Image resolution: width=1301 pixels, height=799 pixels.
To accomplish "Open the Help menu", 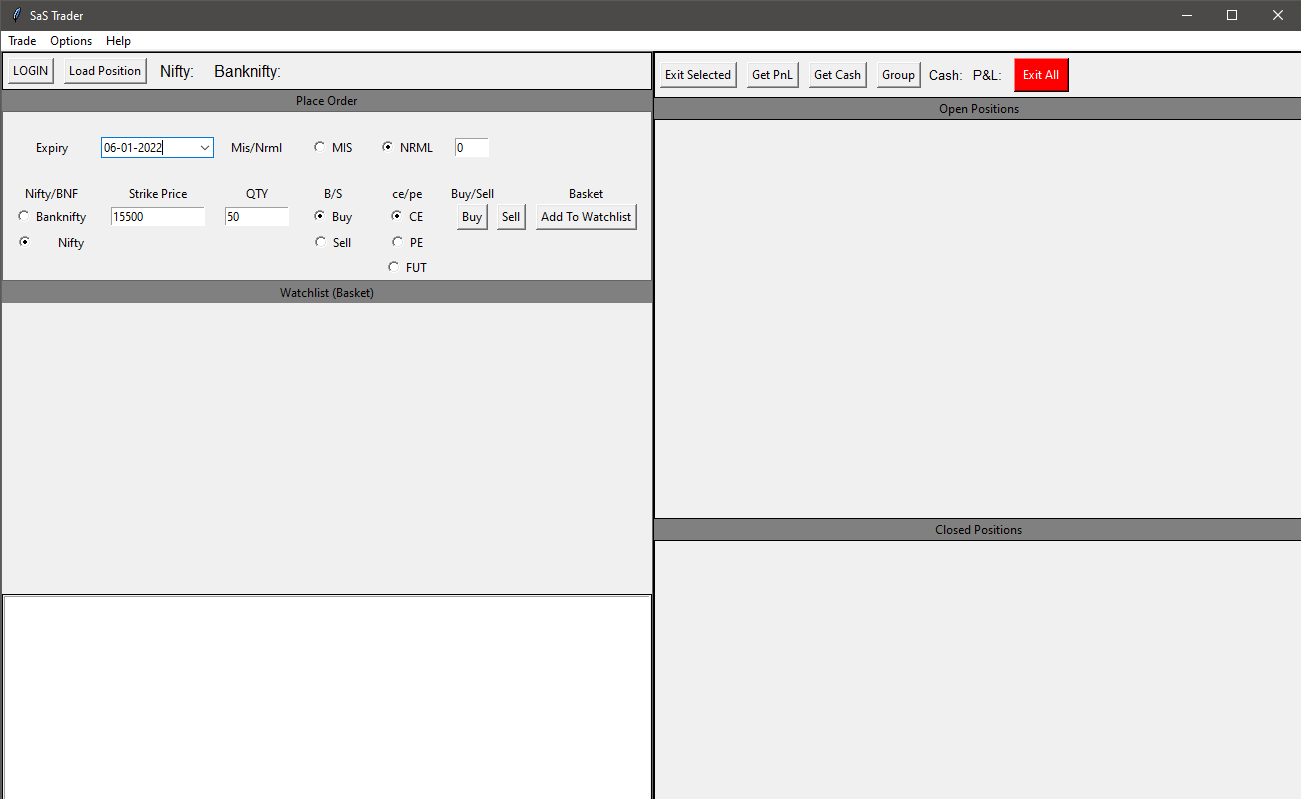I will [x=118, y=41].
